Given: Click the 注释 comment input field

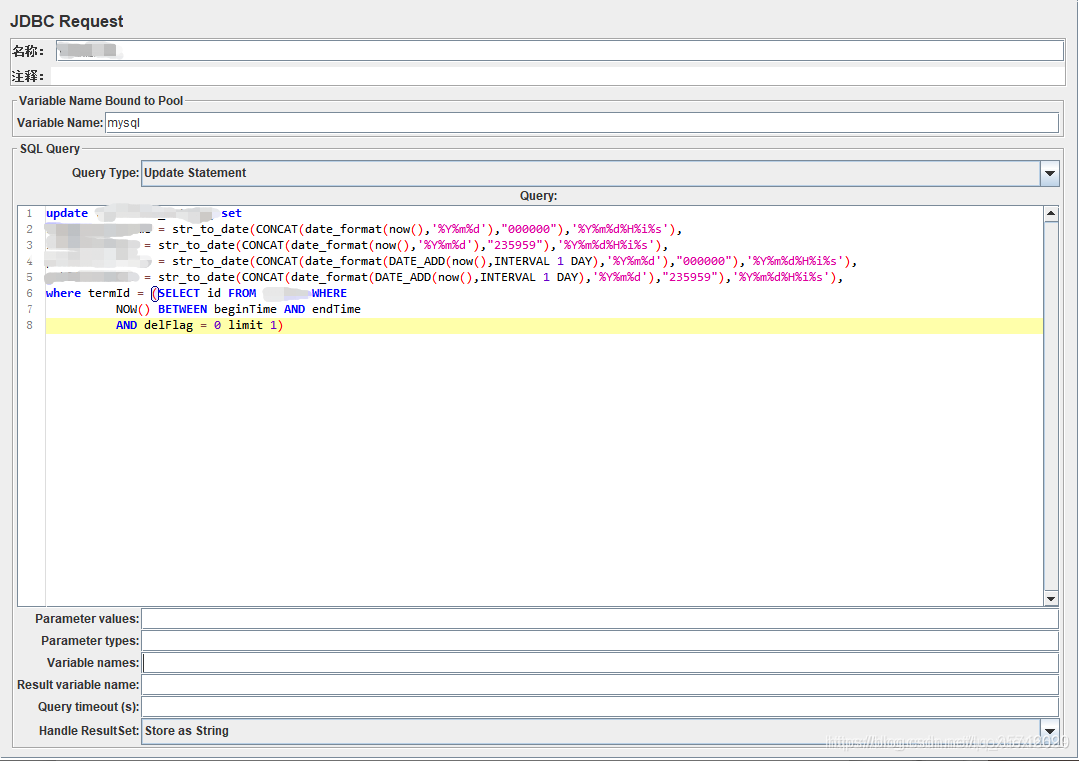Looking at the screenshot, I should pyautogui.click(x=557, y=76).
